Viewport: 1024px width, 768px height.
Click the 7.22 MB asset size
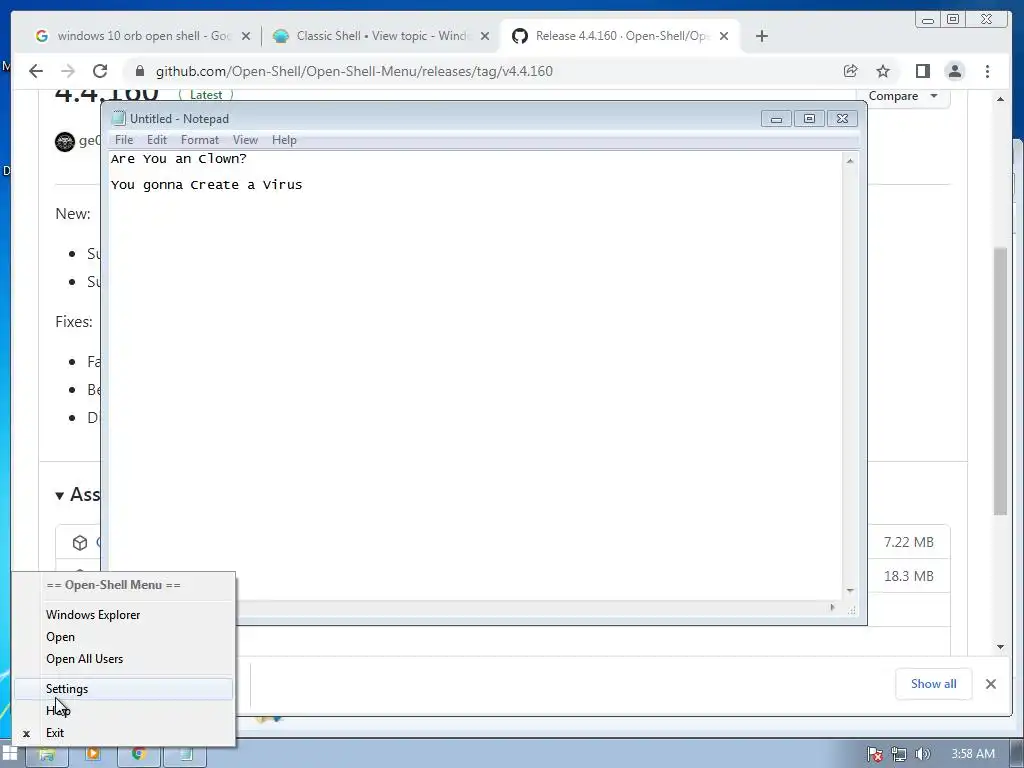(x=908, y=542)
